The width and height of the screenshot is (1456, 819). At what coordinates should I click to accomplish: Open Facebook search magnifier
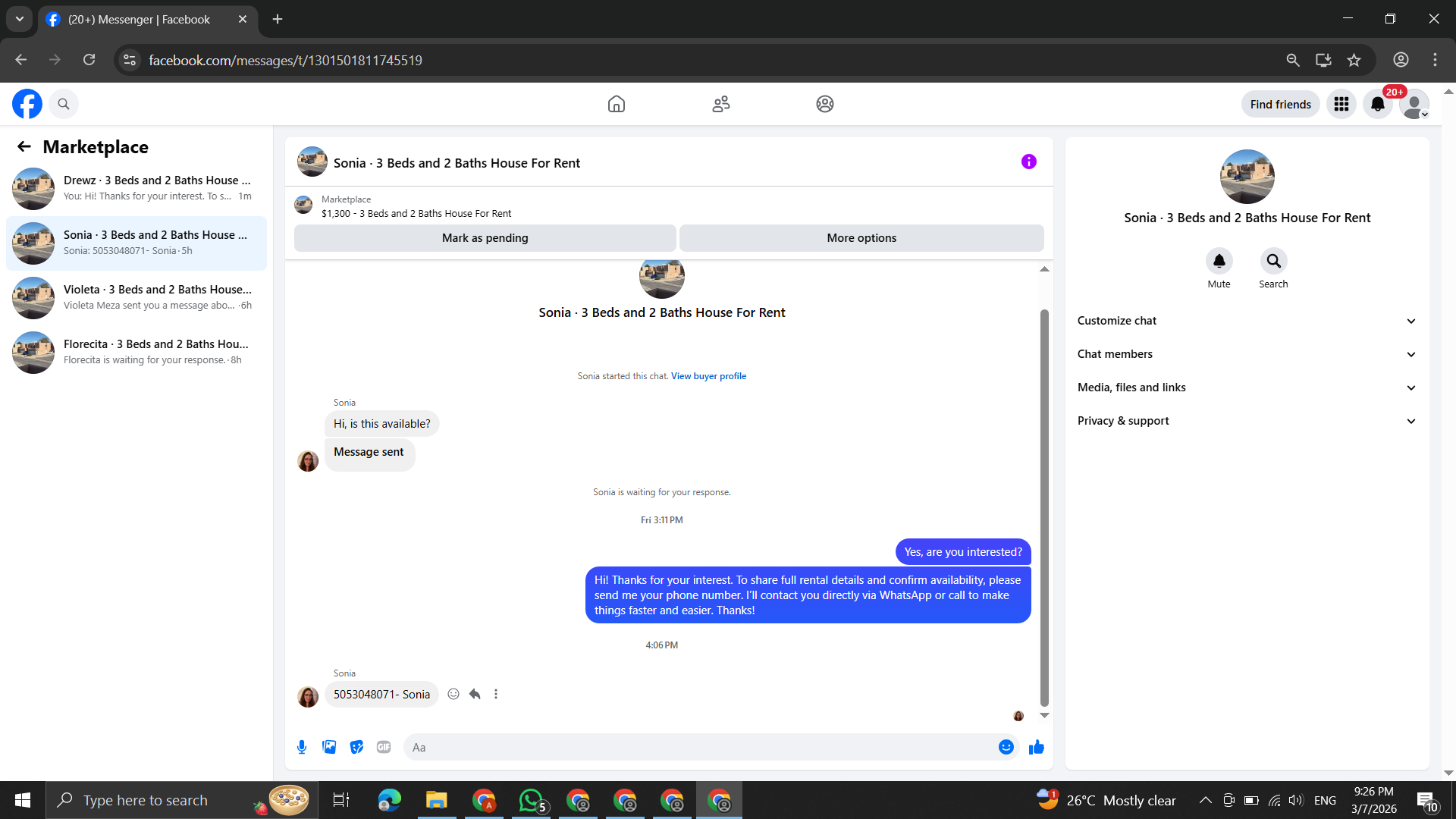coord(64,104)
